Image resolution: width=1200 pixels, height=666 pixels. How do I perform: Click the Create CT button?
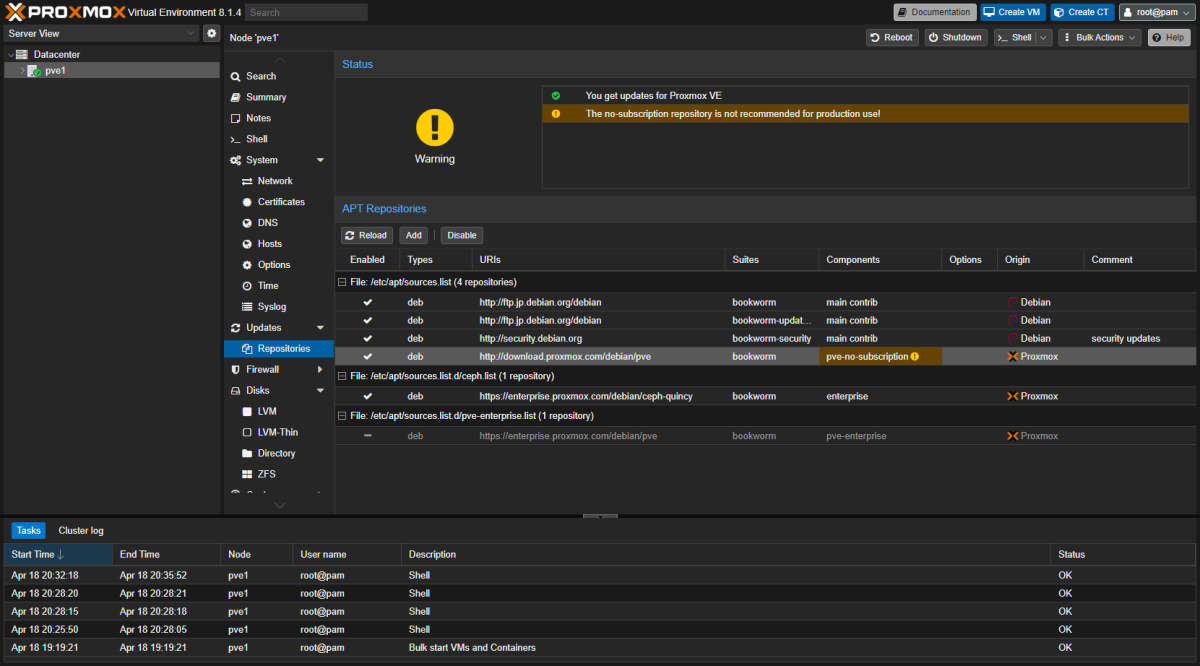click(1082, 12)
